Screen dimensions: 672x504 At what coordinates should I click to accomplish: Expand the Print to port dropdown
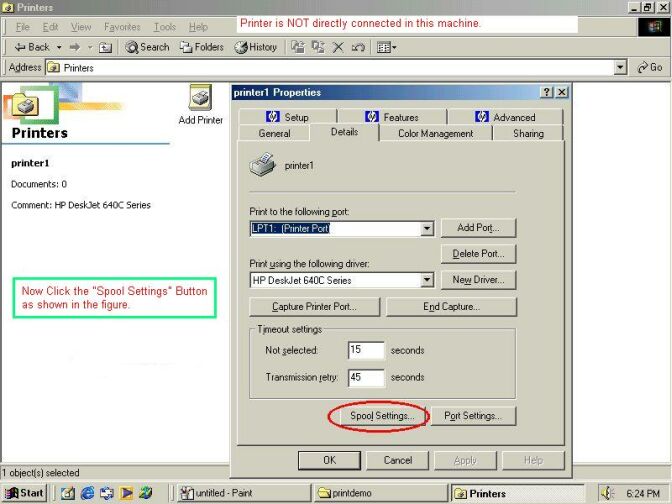pyautogui.click(x=427, y=228)
